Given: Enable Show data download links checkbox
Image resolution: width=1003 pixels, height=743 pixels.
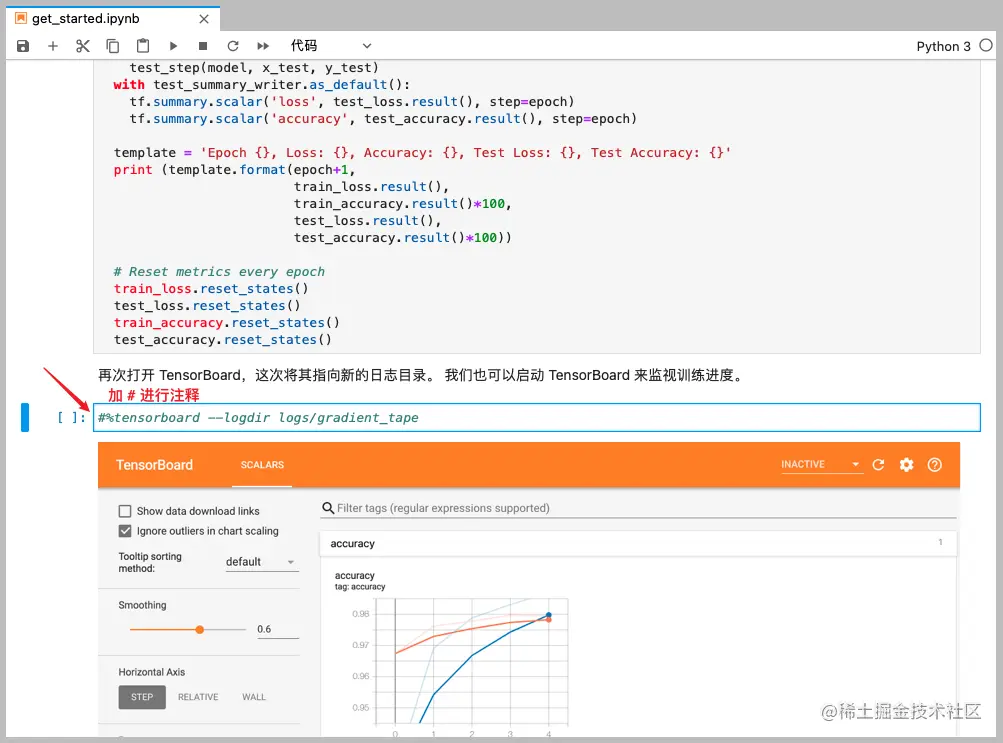Looking at the screenshot, I should pyautogui.click(x=125, y=511).
